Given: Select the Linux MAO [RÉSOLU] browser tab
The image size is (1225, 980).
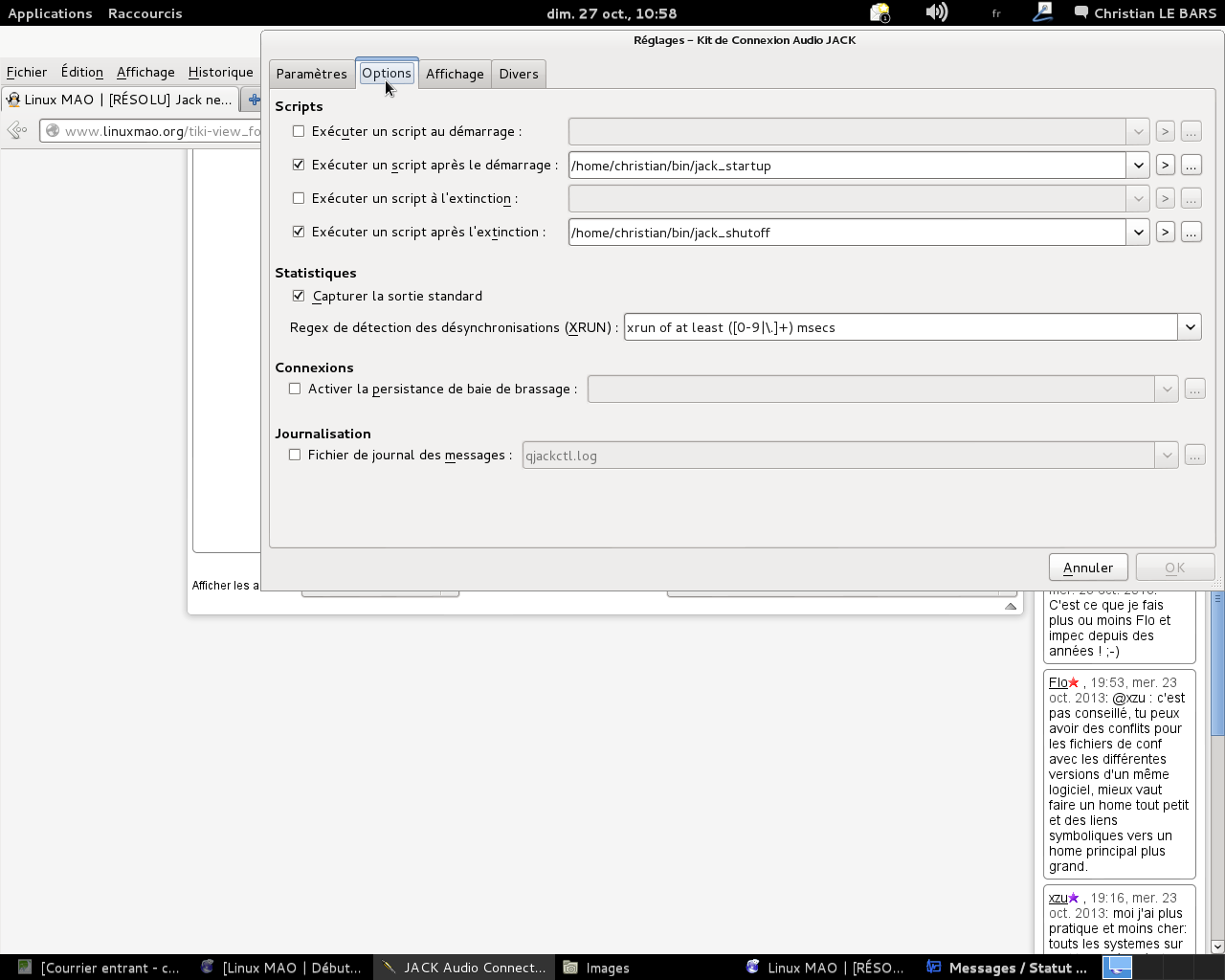Looking at the screenshot, I should click(121, 100).
